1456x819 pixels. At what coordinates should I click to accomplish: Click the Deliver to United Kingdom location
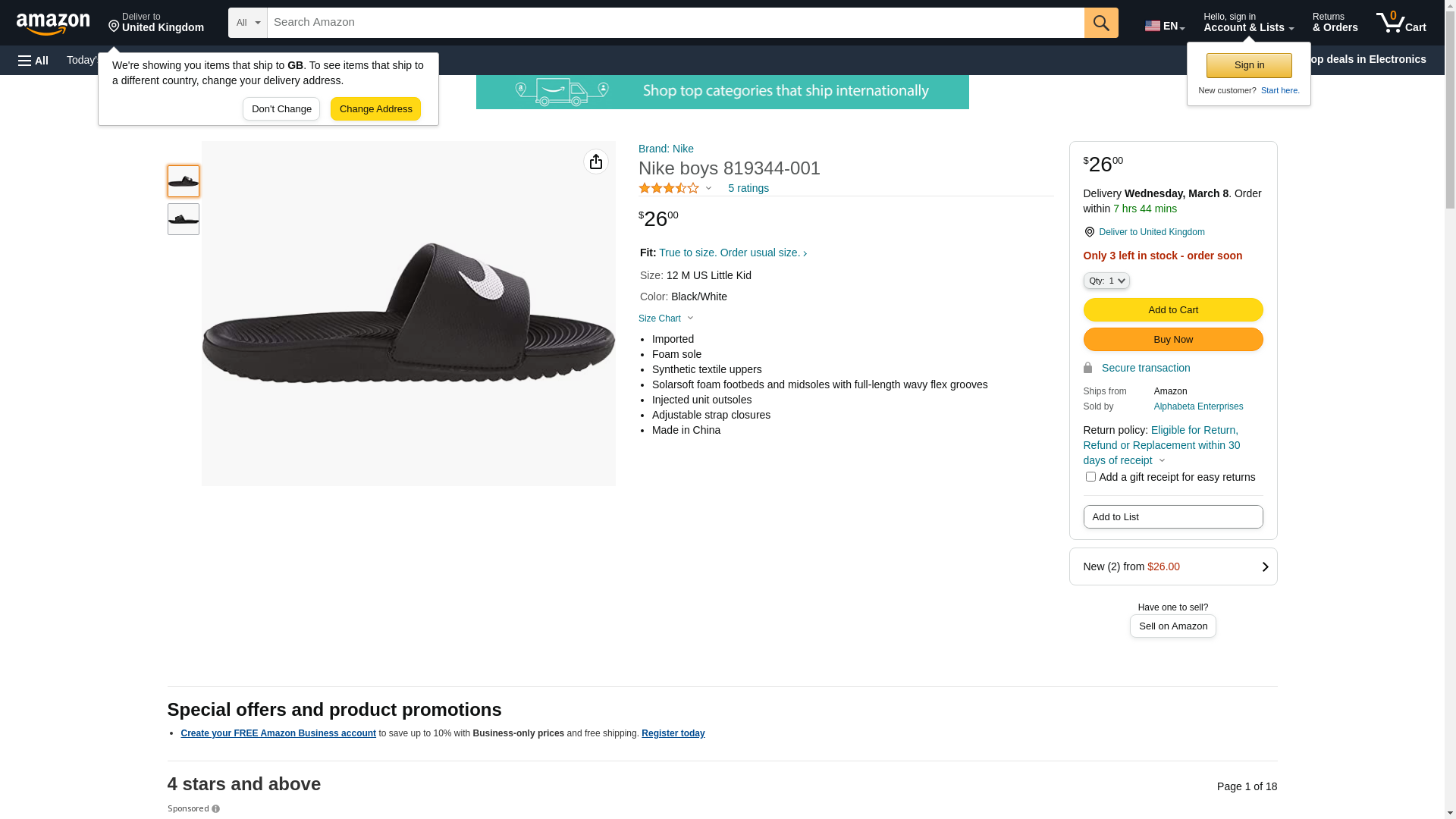pyautogui.click(x=156, y=23)
